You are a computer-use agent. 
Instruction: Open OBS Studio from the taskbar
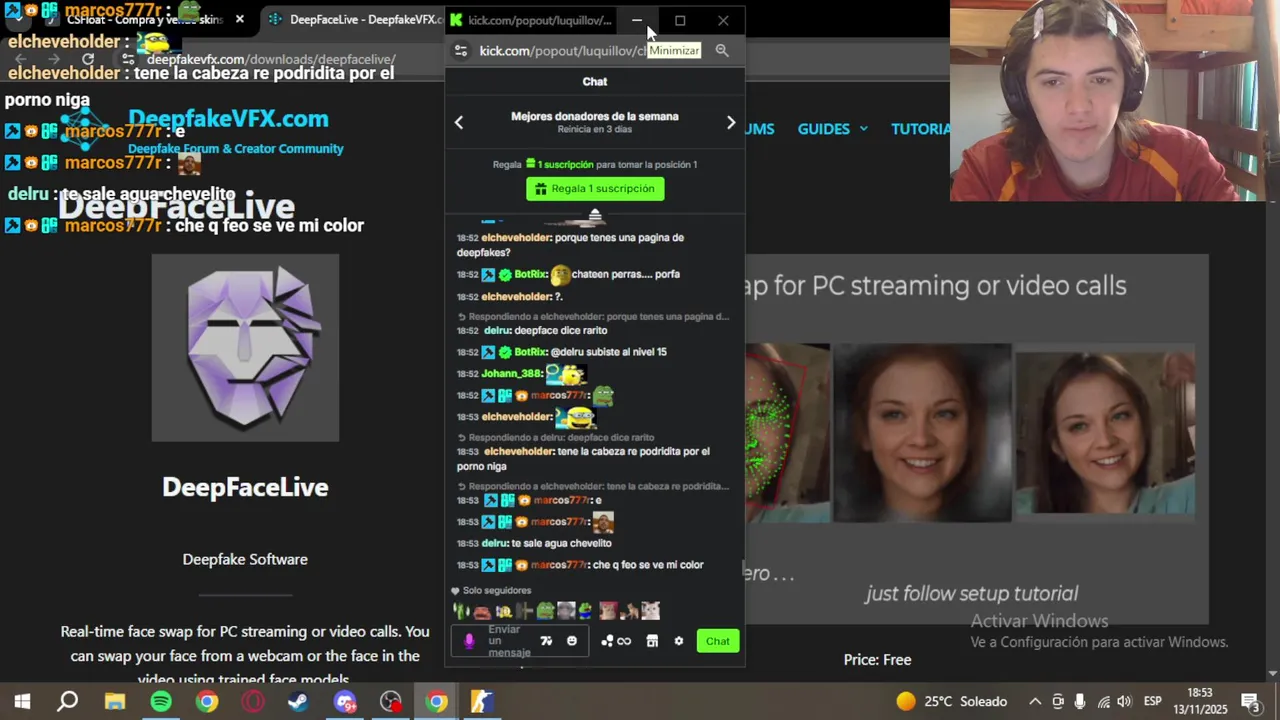point(391,702)
